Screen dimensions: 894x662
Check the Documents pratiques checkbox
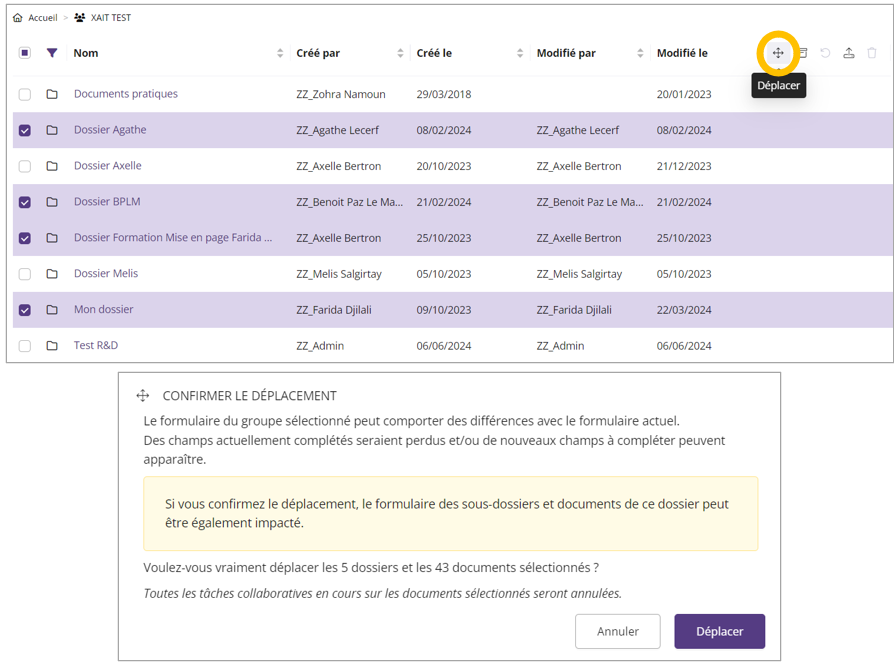(25, 94)
